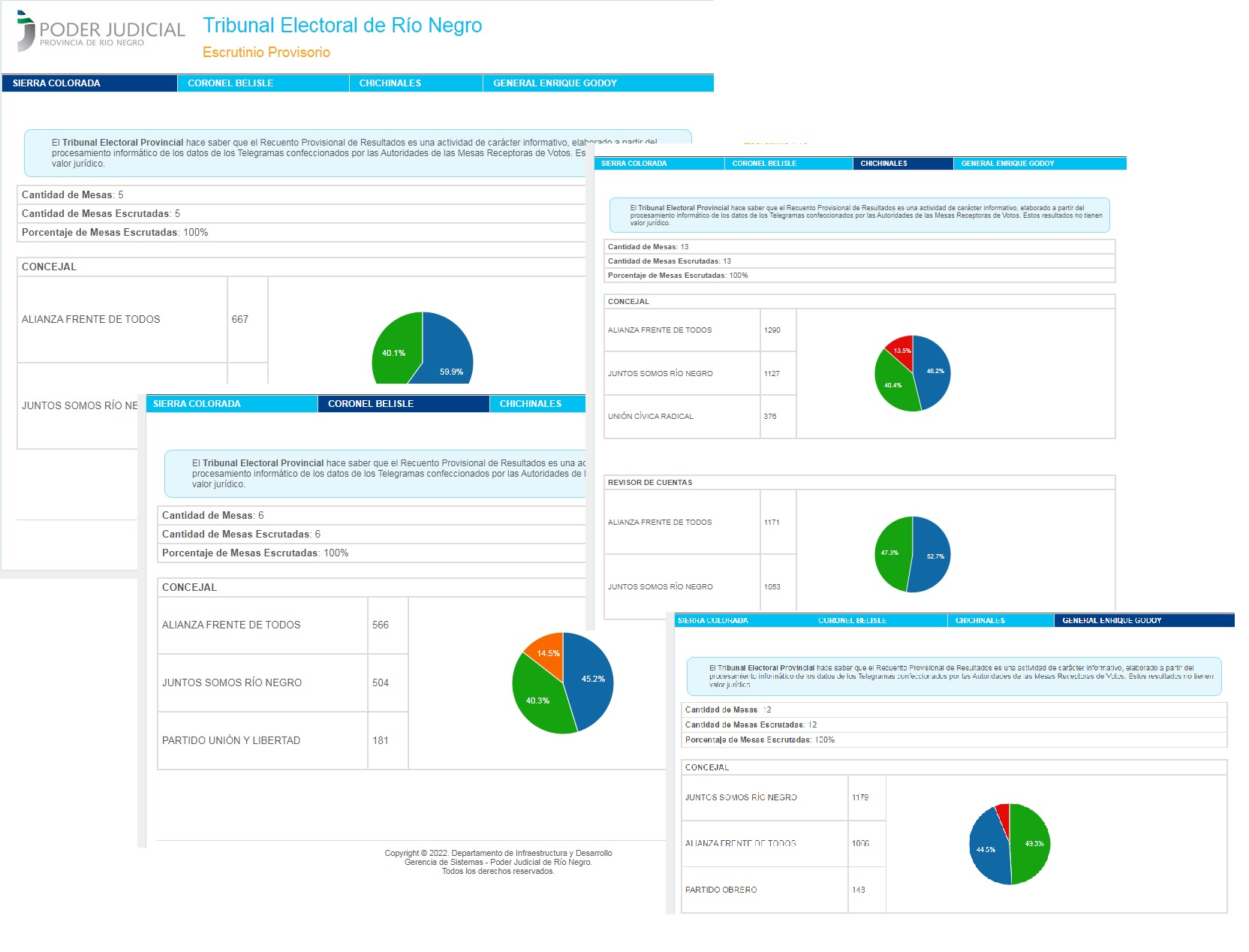Screen dimensions: 1249x952
Task: Click the Poder Judicial logo
Action: tap(101, 32)
